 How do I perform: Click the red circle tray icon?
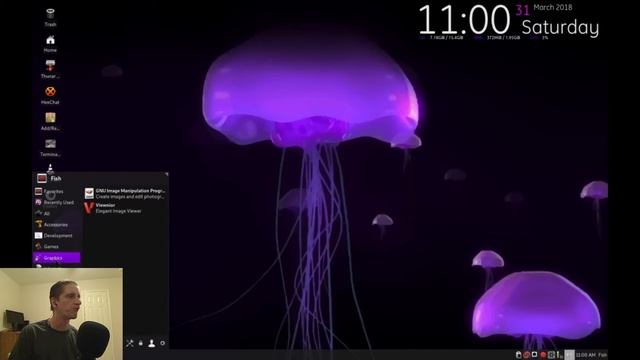tap(543, 355)
